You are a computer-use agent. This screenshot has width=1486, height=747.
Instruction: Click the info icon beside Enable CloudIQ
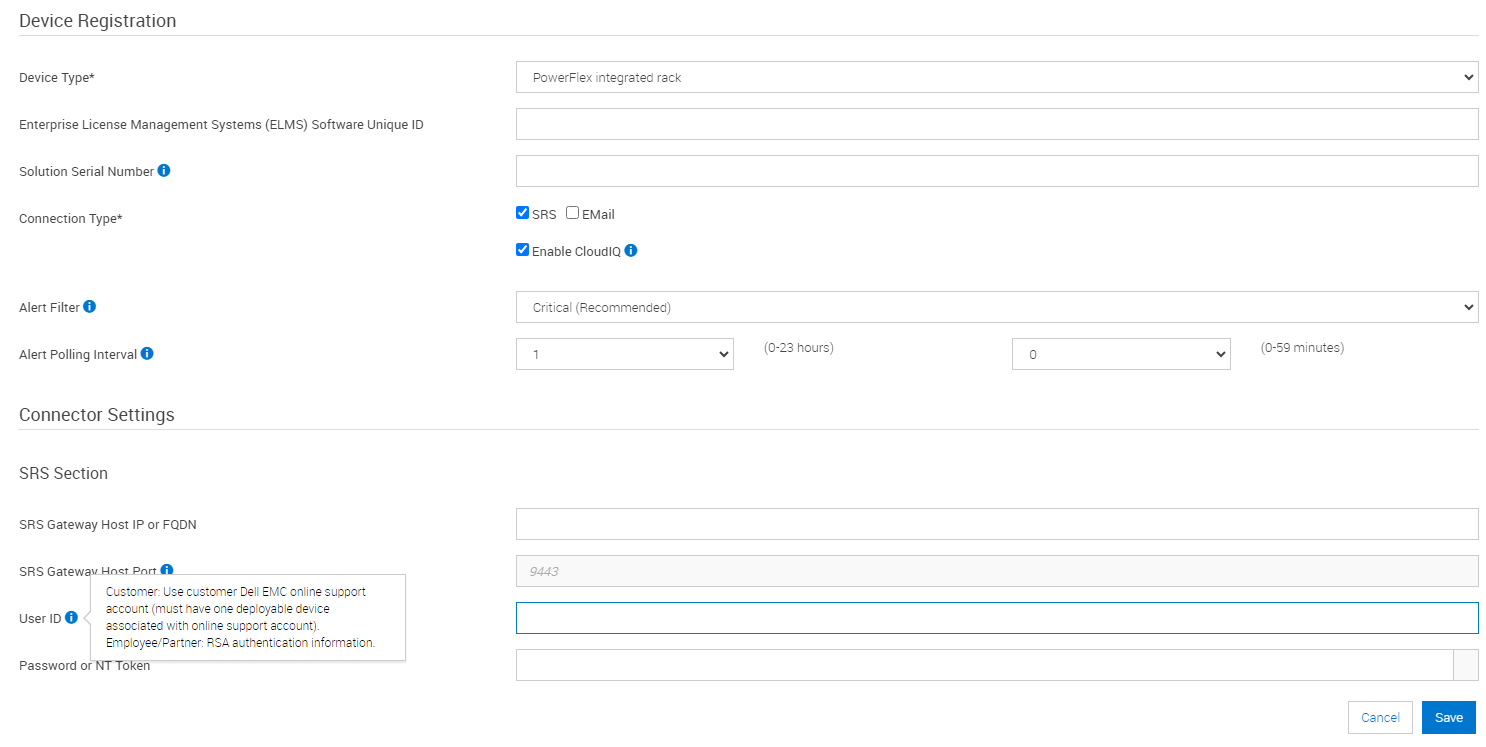pyautogui.click(x=631, y=251)
